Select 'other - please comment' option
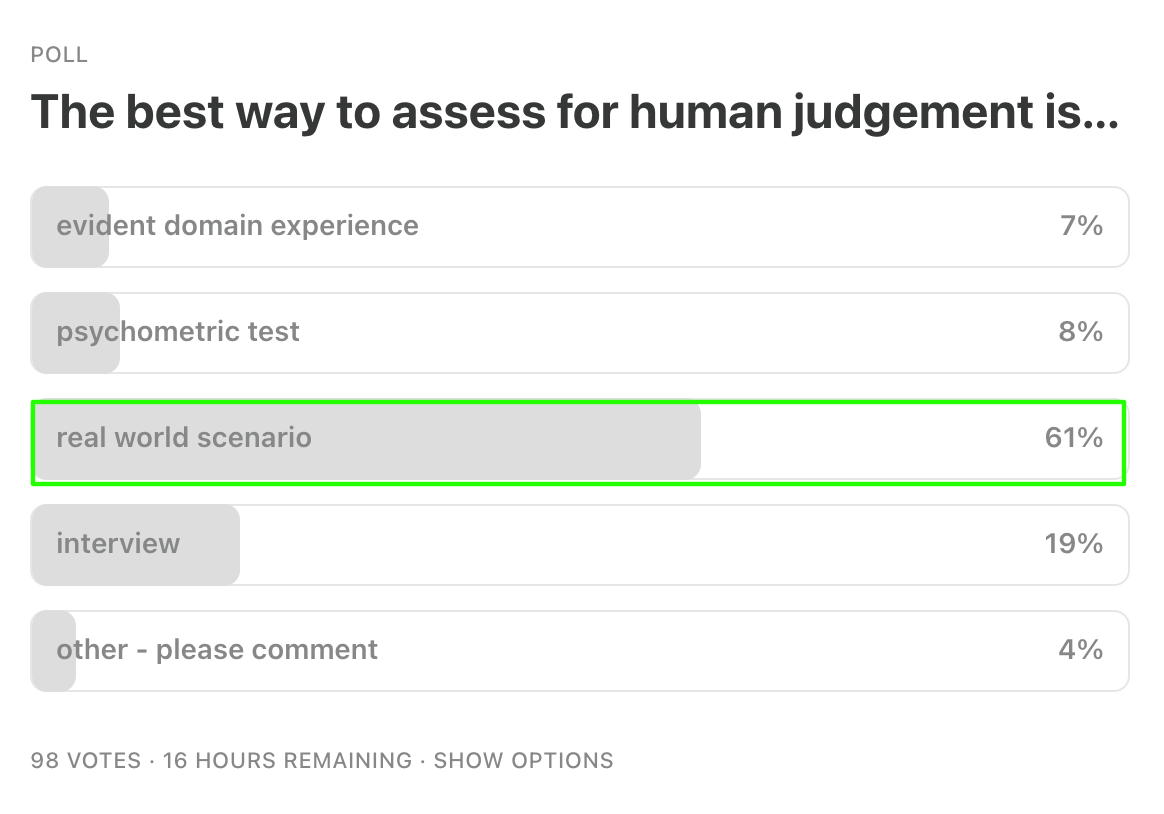Viewport: 1164px width, 814px height. pyautogui.click(x=579, y=651)
